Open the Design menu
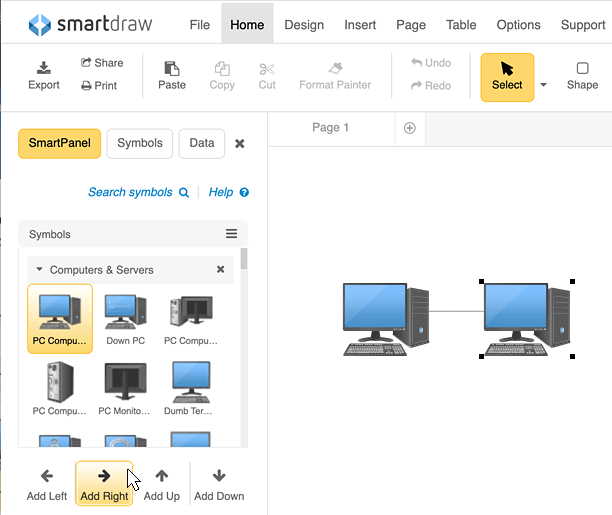 pyautogui.click(x=304, y=25)
